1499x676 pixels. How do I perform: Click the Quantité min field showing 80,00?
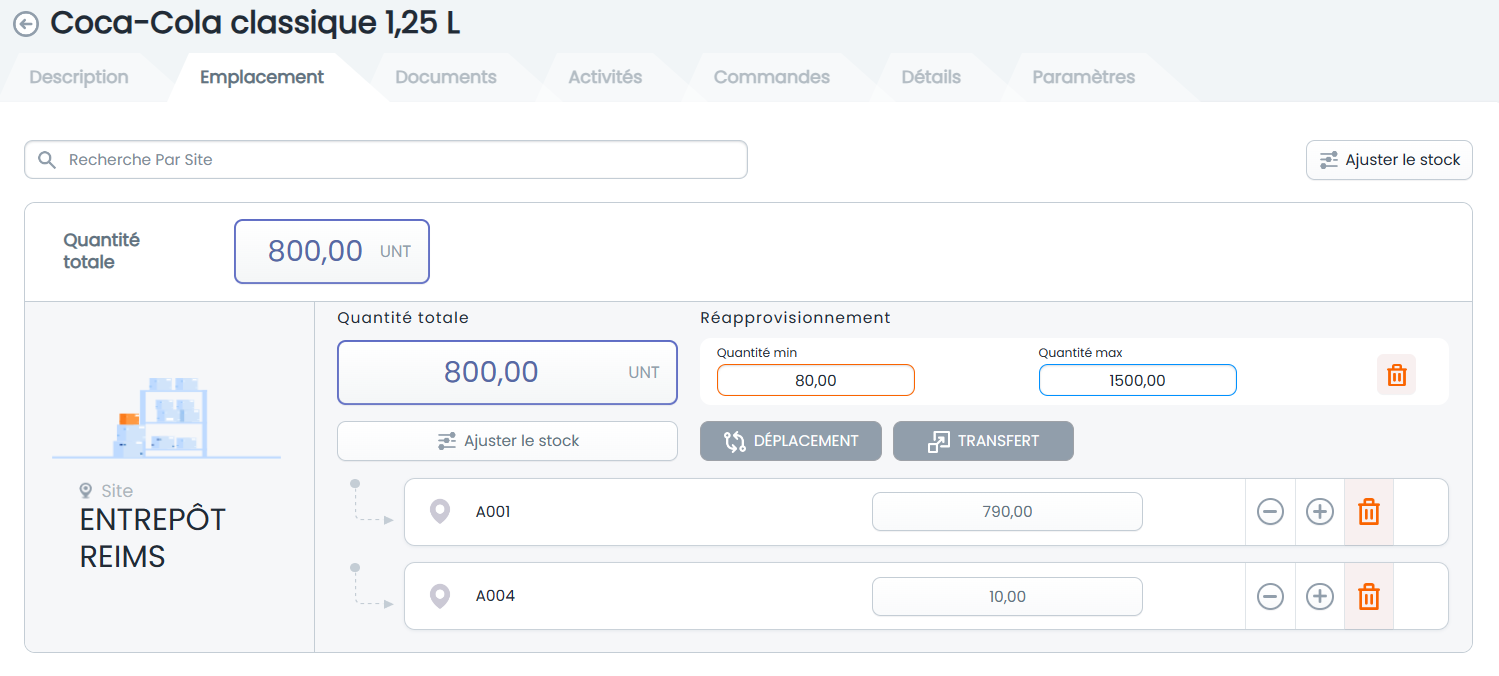coord(816,380)
